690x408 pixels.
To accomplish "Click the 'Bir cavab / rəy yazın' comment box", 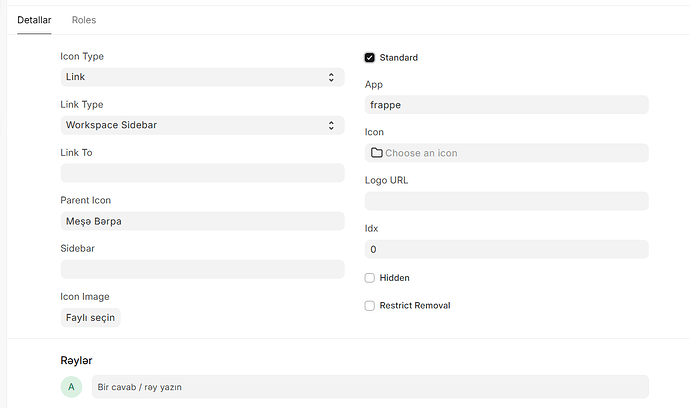I will [x=369, y=387].
